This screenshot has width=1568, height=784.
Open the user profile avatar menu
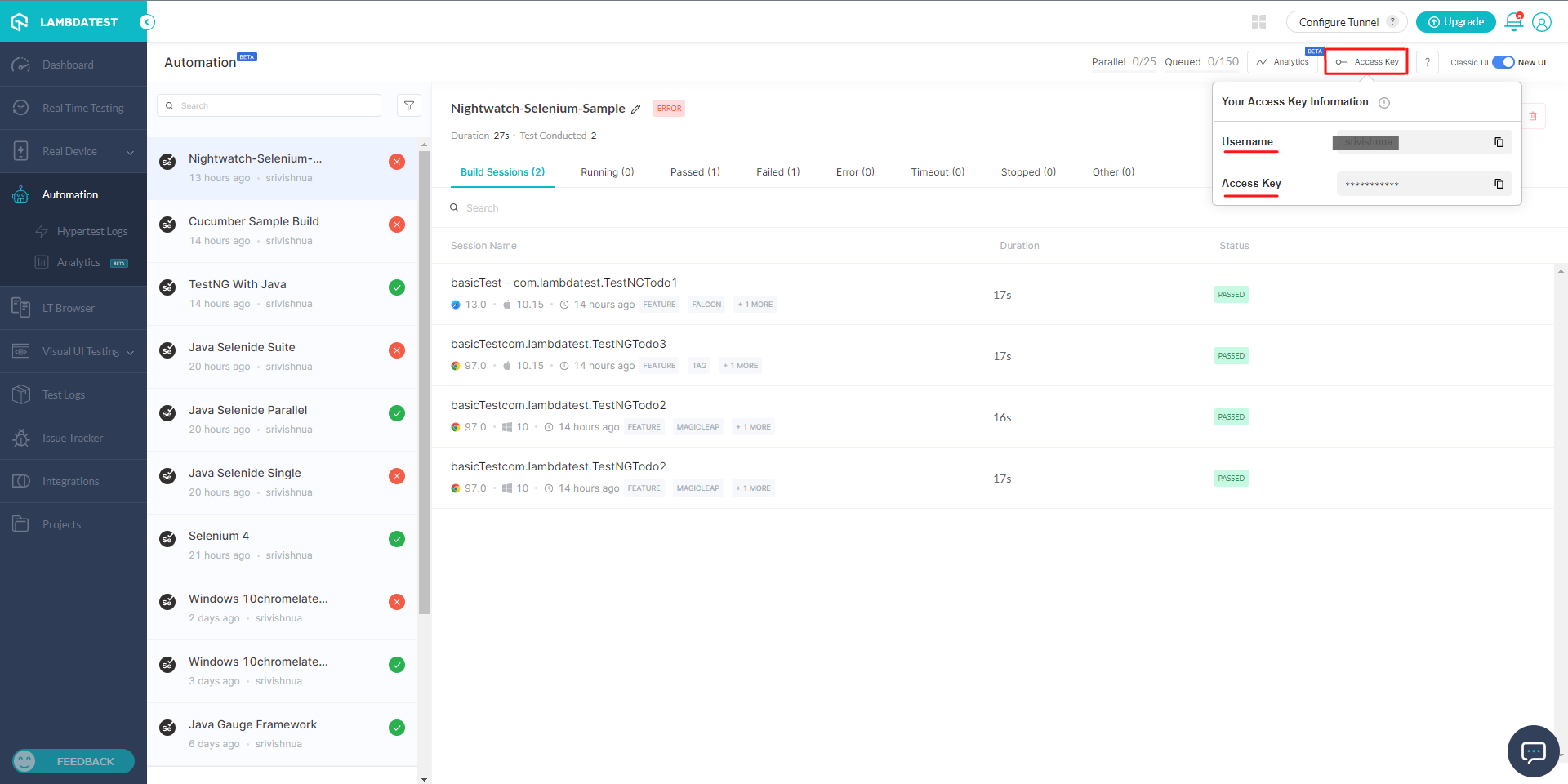(x=1541, y=22)
